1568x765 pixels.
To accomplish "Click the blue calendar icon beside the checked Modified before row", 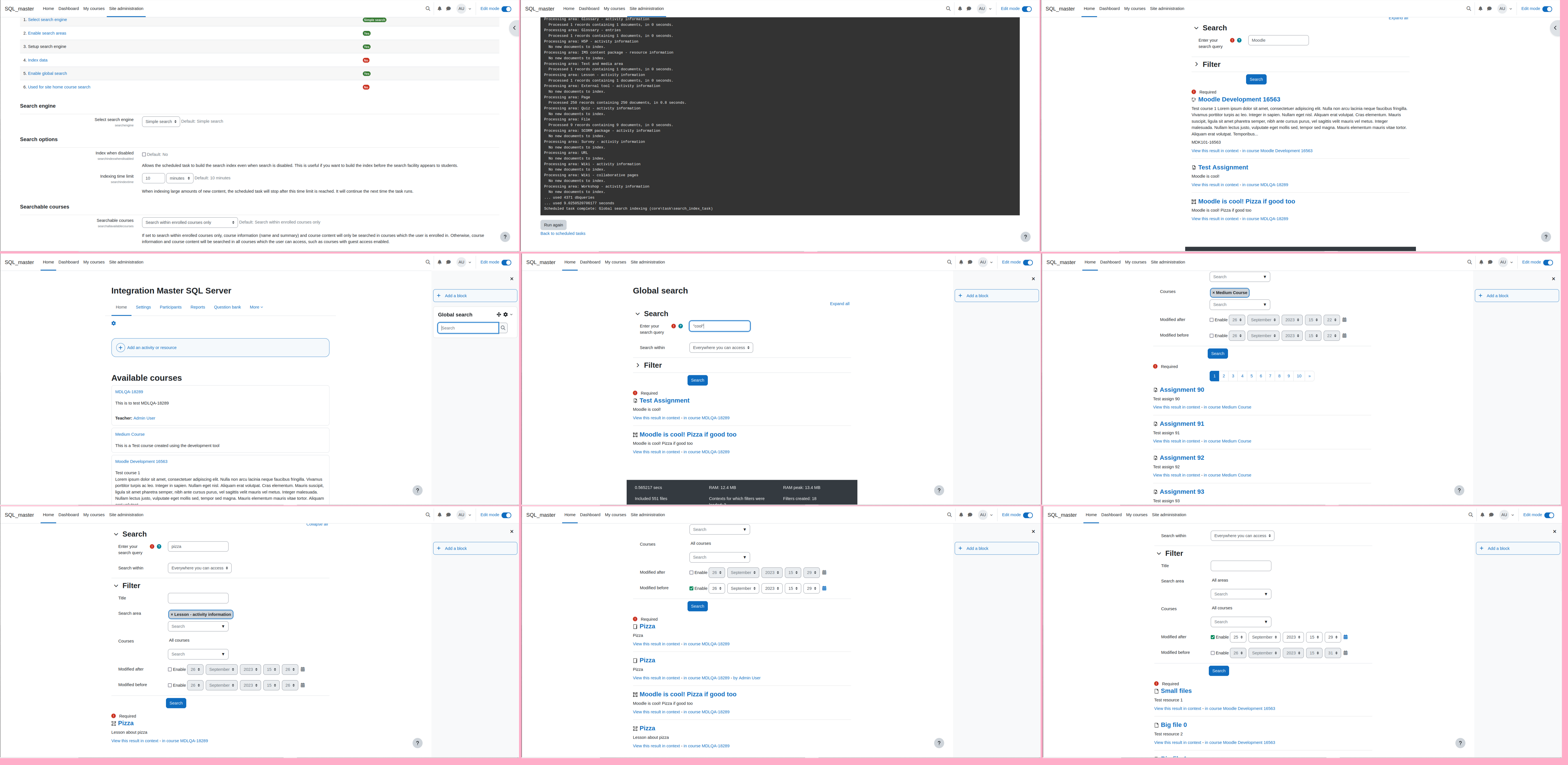I will [824, 588].
